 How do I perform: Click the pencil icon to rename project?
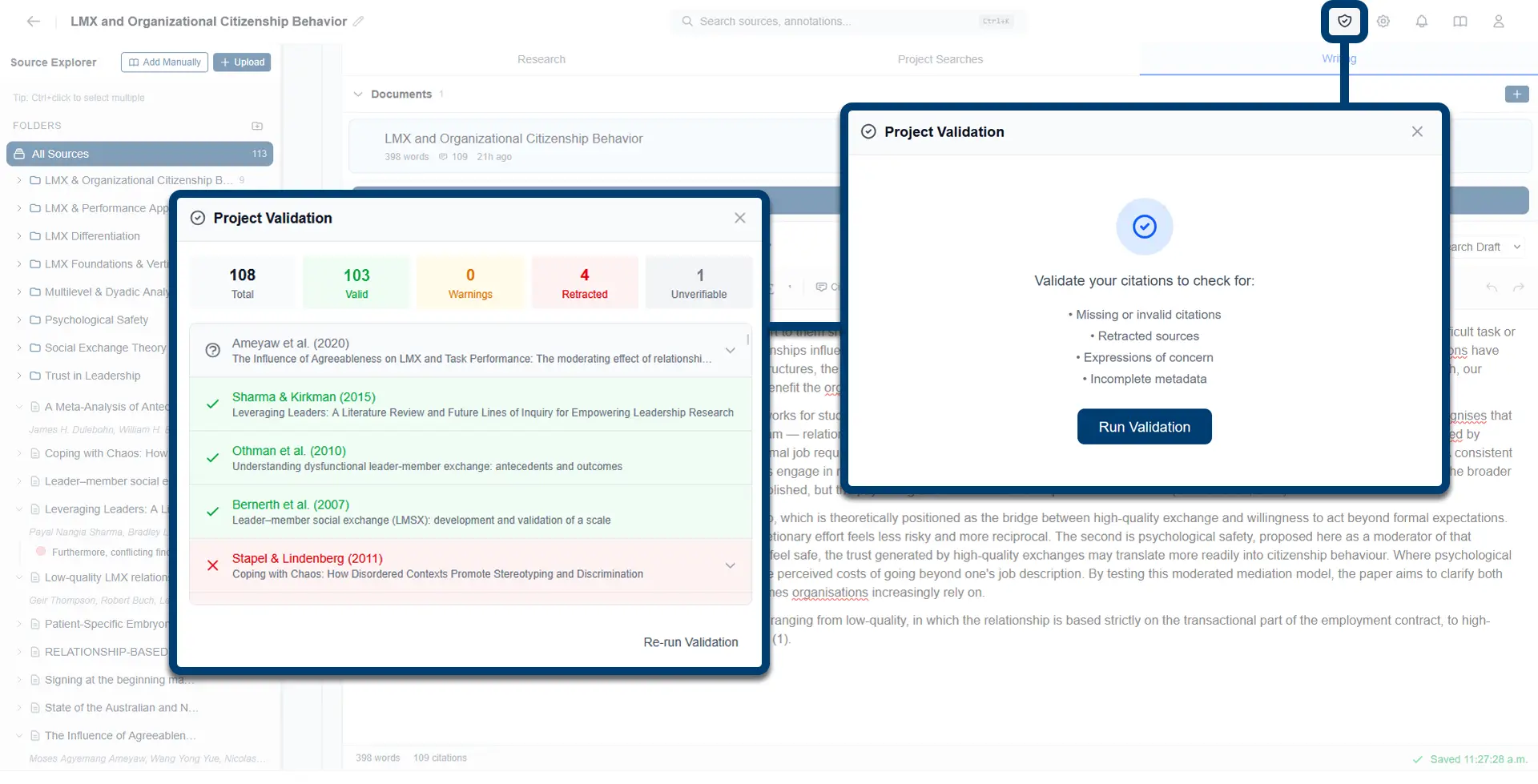coord(358,22)
